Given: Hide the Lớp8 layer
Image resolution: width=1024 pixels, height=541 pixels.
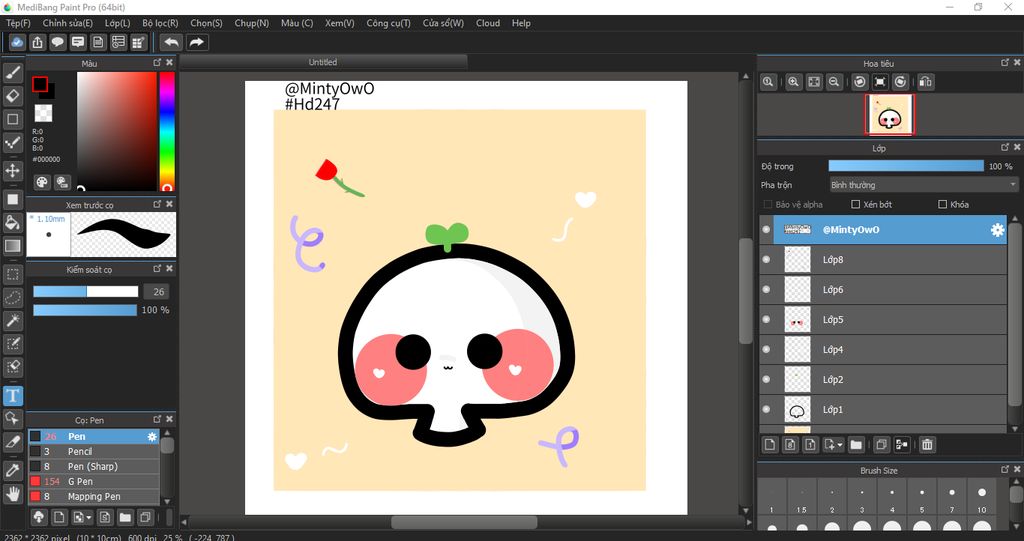Looking at the screenshot, I should (766, 259).
